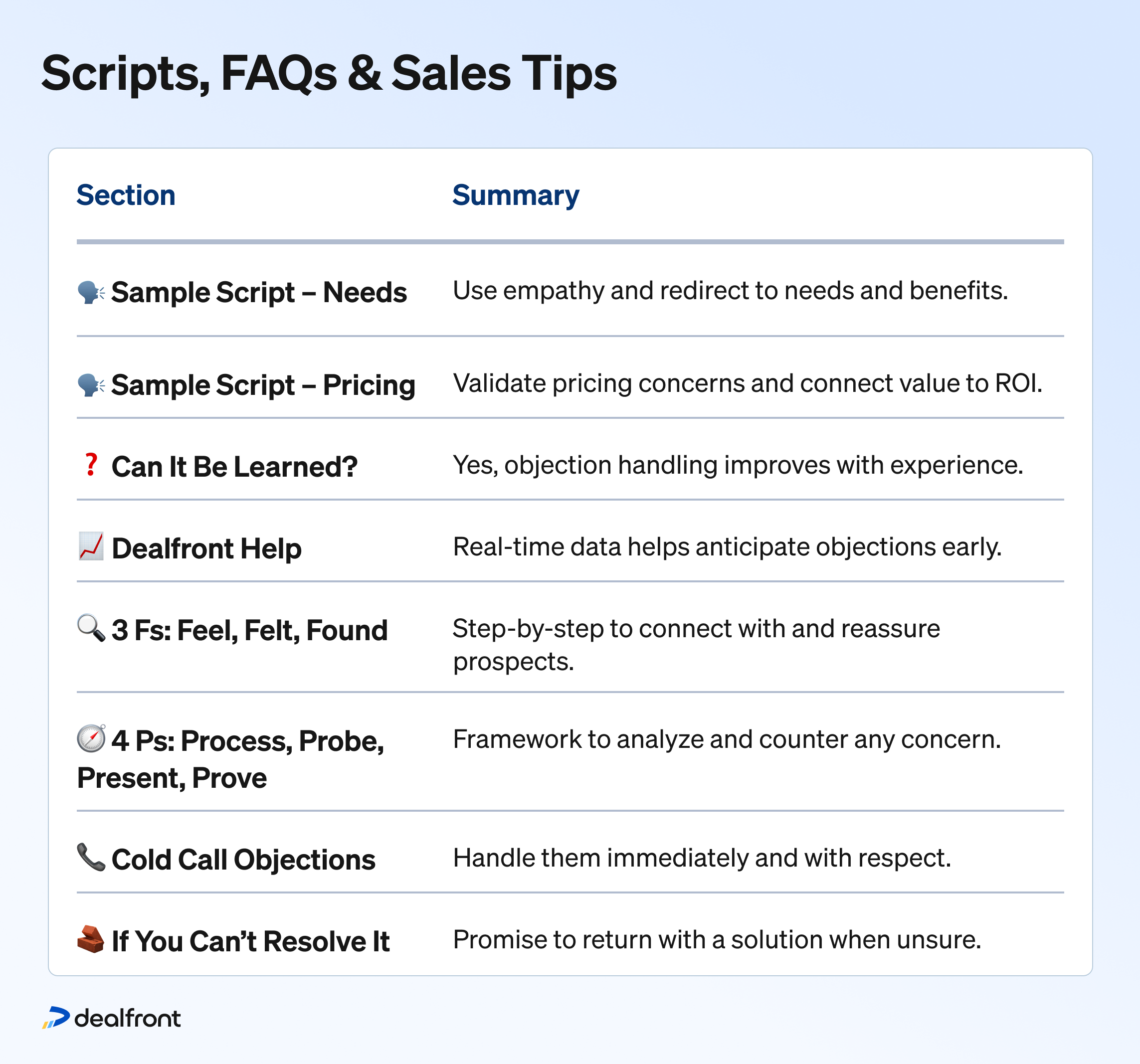The width and height of the screenshot is (1140, 1064).
Task: Click the 3 Fs: Feel, Felt, Found label
Action: [x=249, y=631]
